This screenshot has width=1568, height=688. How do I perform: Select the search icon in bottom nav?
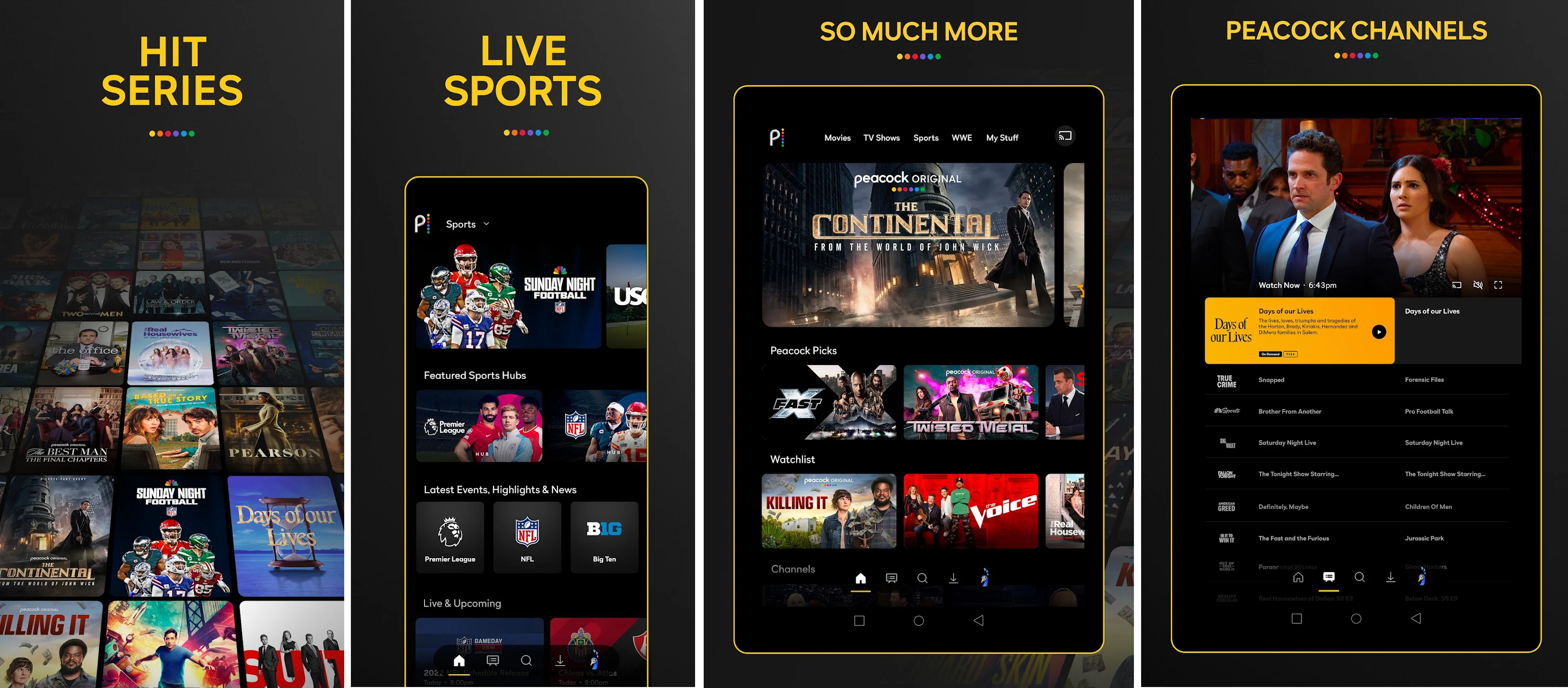(x=924, y=581)
